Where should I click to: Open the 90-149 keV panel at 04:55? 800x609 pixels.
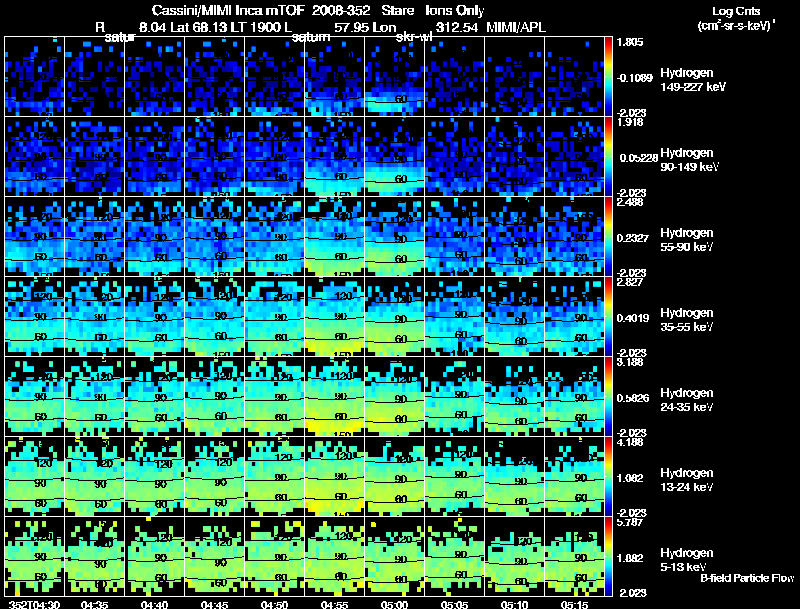point(335,157)
